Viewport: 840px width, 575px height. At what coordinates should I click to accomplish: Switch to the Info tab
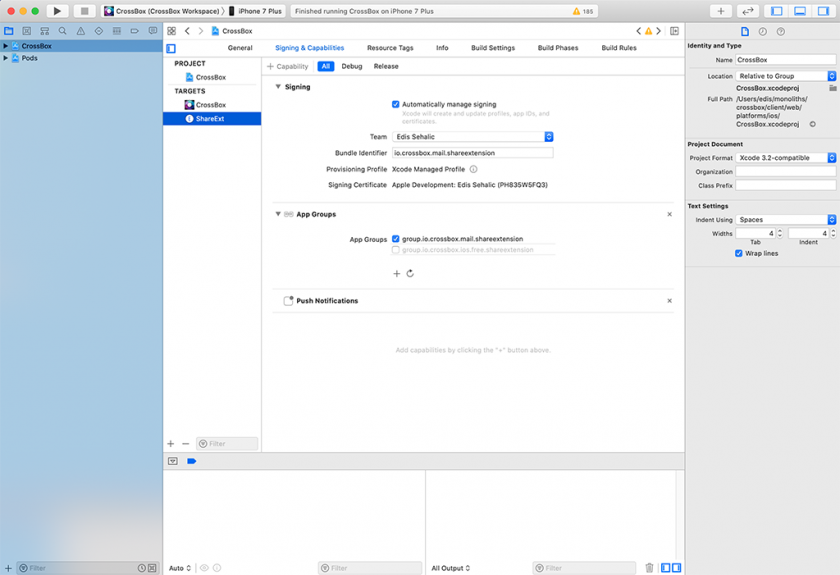[442, 48]
